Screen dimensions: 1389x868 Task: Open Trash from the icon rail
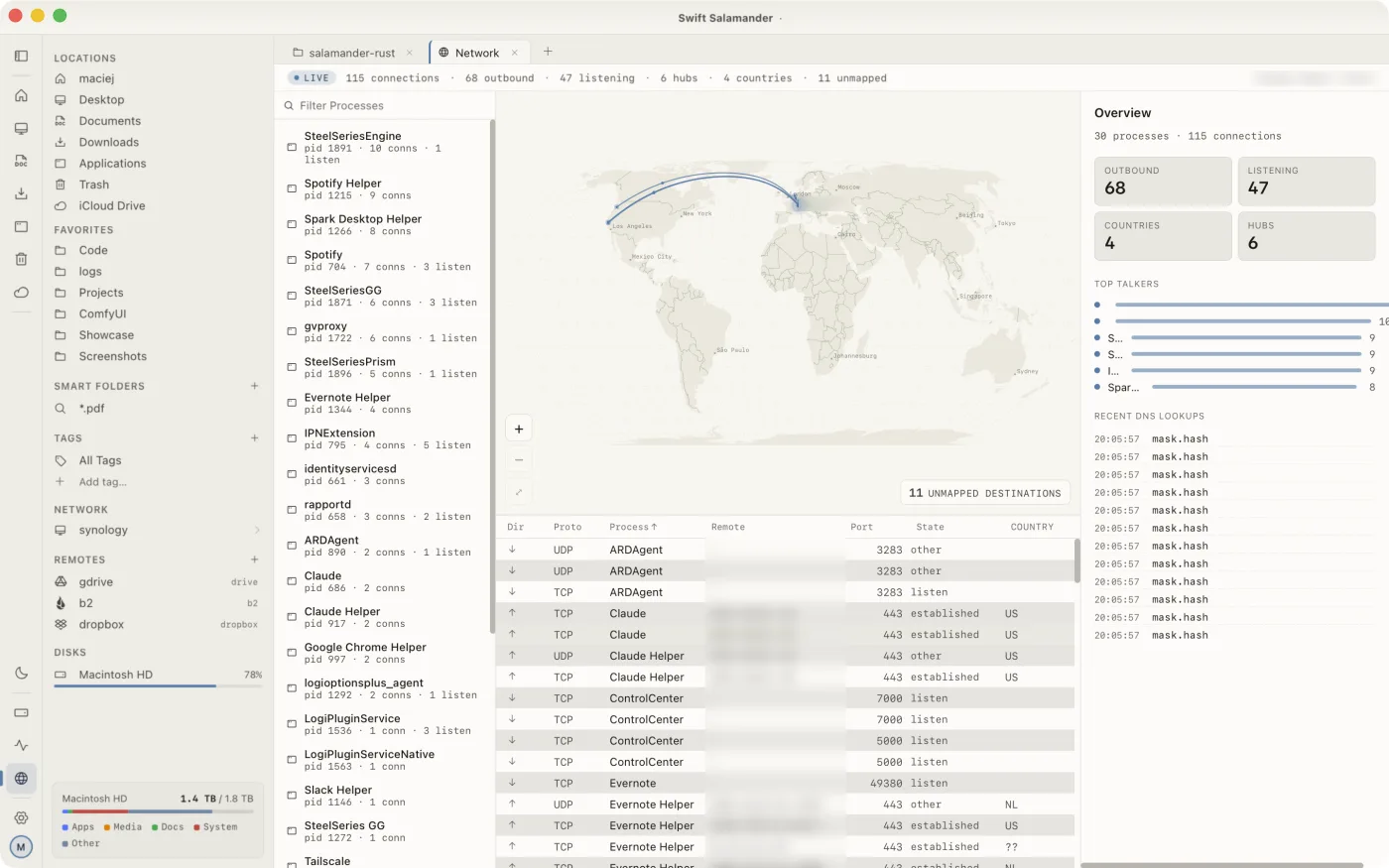click(x=21, y=259)
